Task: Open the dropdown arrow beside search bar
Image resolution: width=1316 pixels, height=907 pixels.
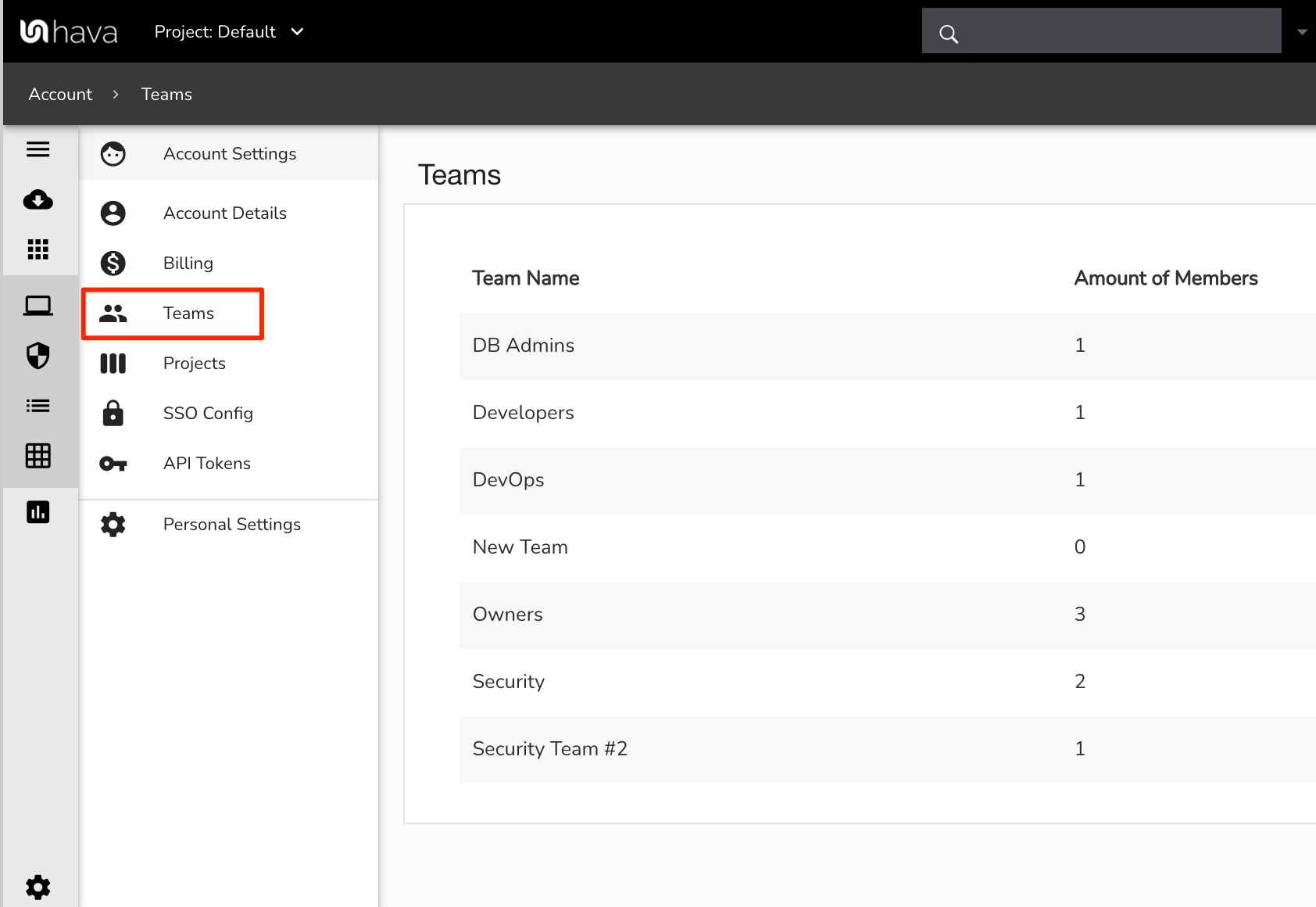Action: [x=1301, y=32]
